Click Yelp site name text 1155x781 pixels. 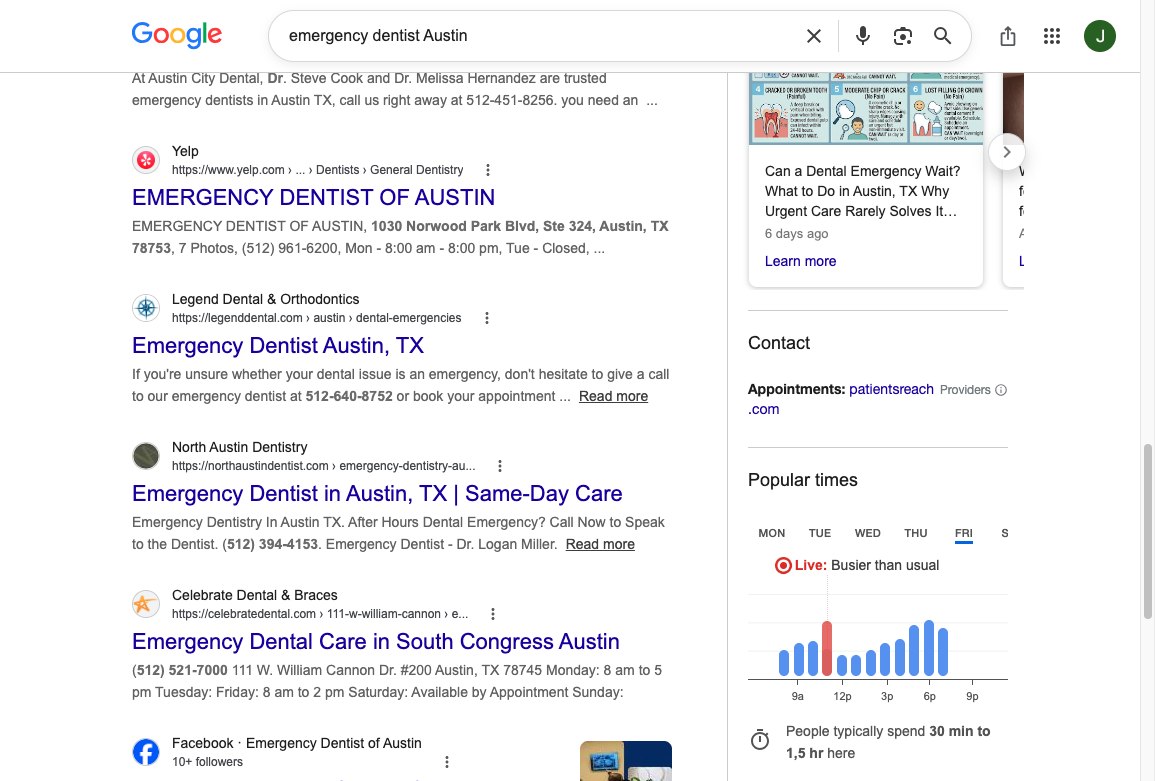click(x=185, y=151)
